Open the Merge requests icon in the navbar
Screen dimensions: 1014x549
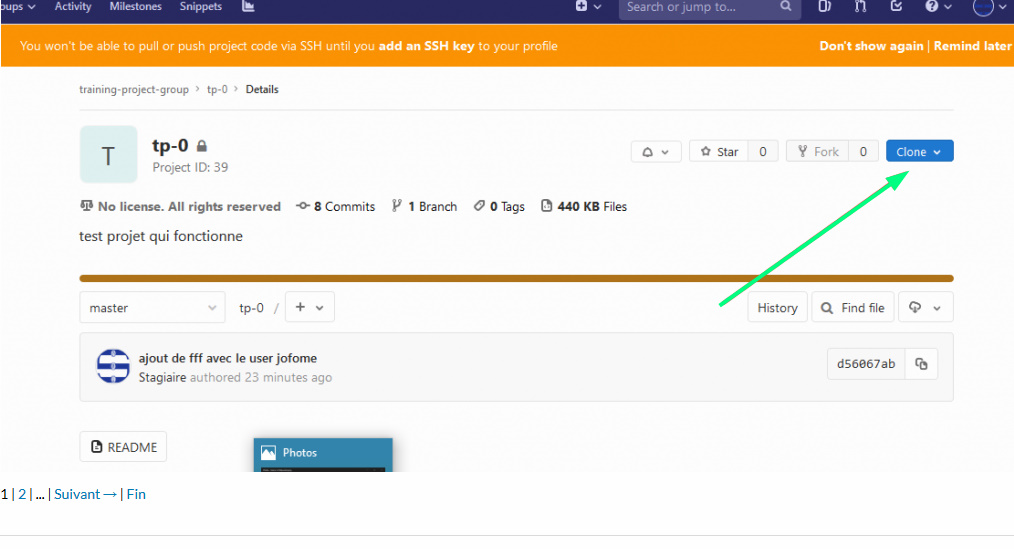[860, 6]
